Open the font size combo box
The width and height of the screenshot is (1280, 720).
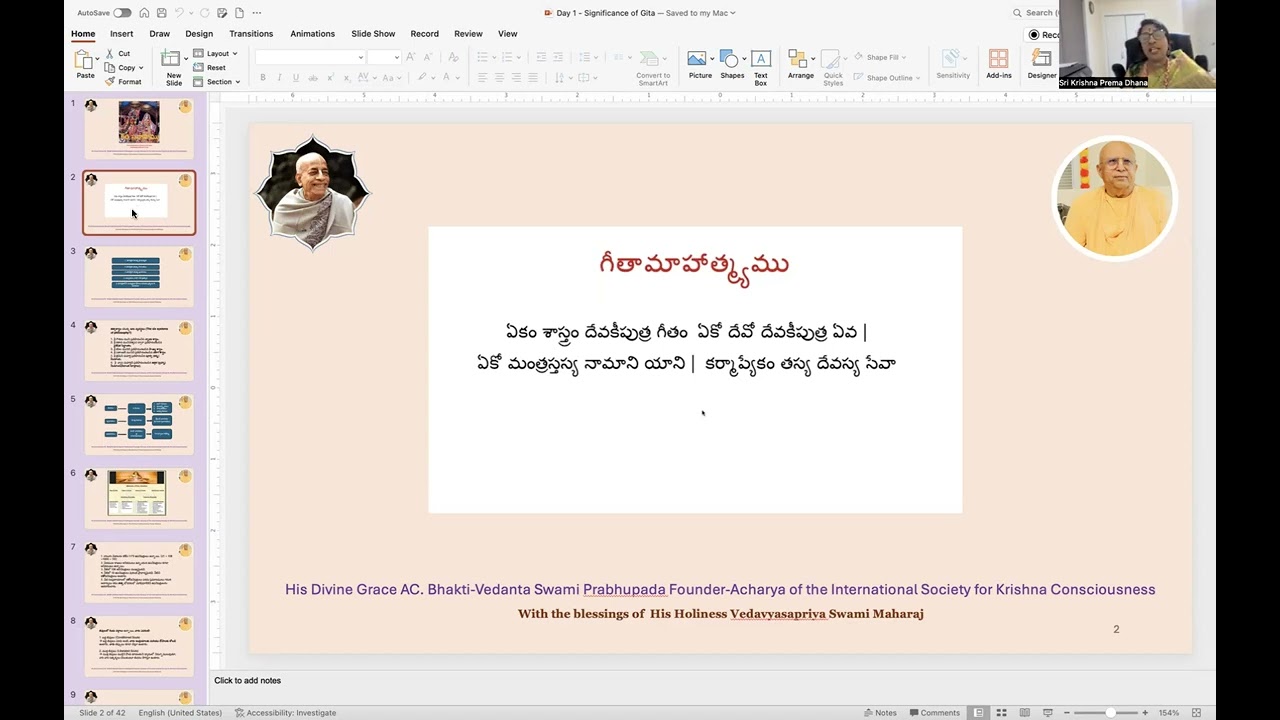(384, 58)
